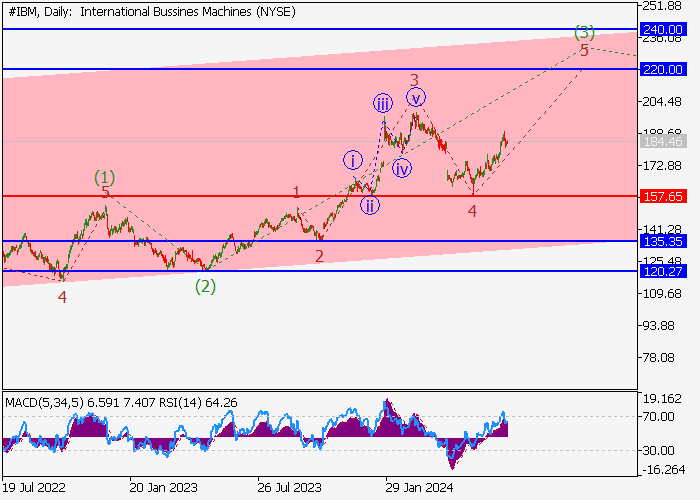Click the 70.00 RSI level label

(x=658, y=417)
